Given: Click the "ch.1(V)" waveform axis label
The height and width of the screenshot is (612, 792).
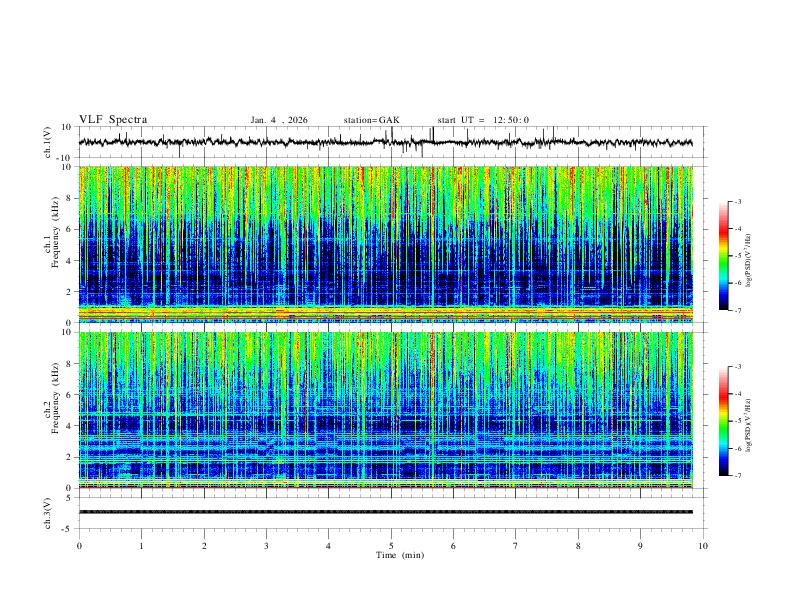Looking at the screenshot, I should point(48,142).
